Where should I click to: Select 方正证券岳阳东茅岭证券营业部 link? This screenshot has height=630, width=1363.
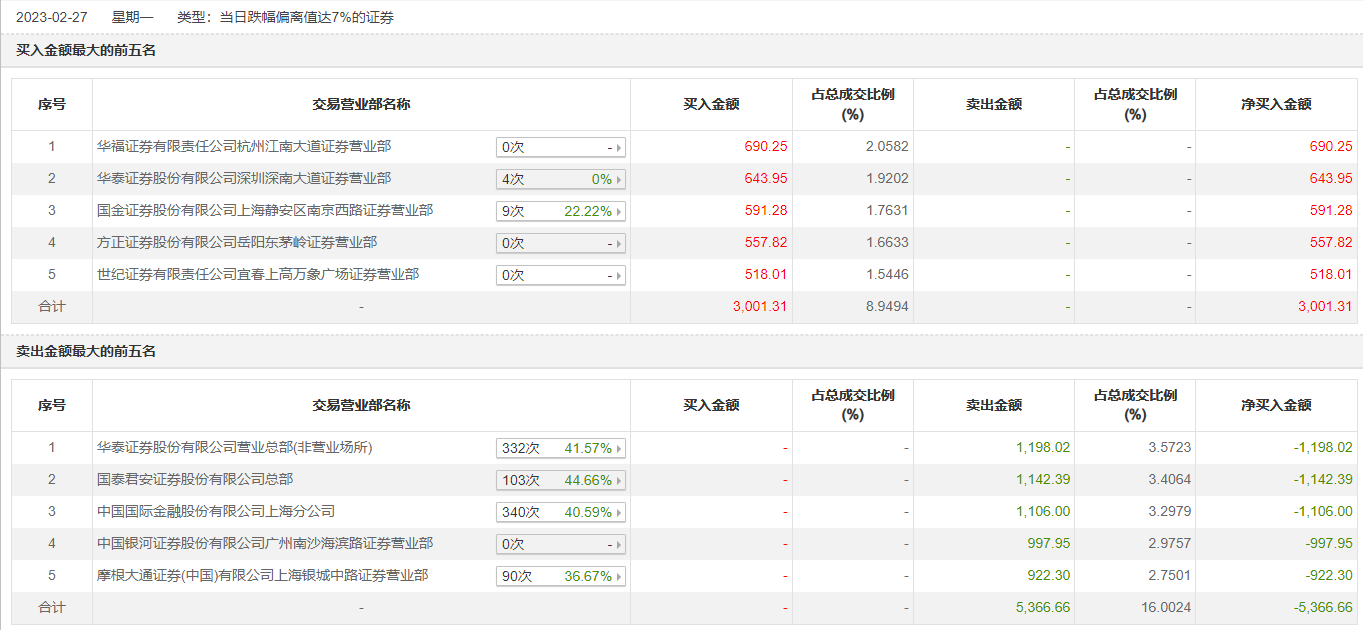[x=237, y=242]
